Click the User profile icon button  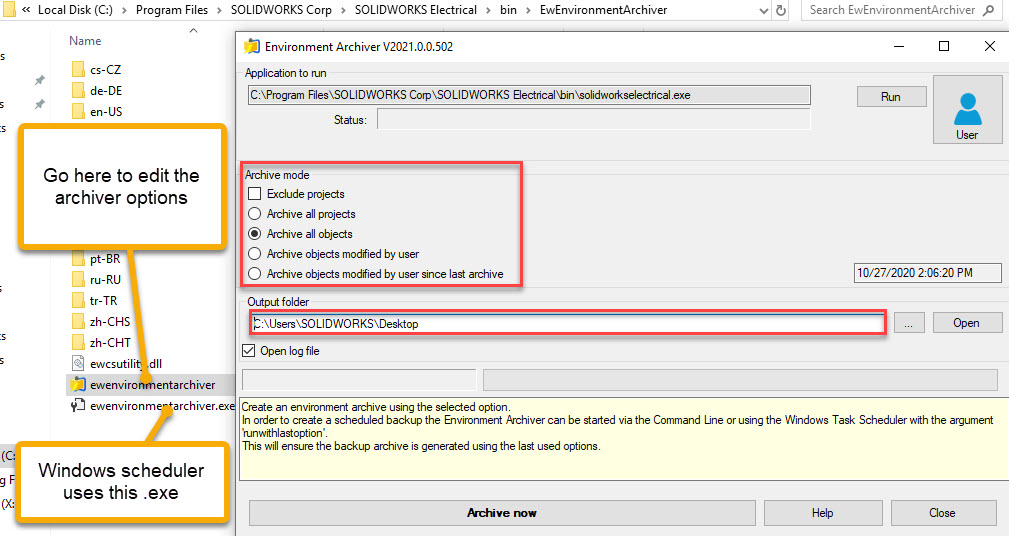click(x=967, y=109)
